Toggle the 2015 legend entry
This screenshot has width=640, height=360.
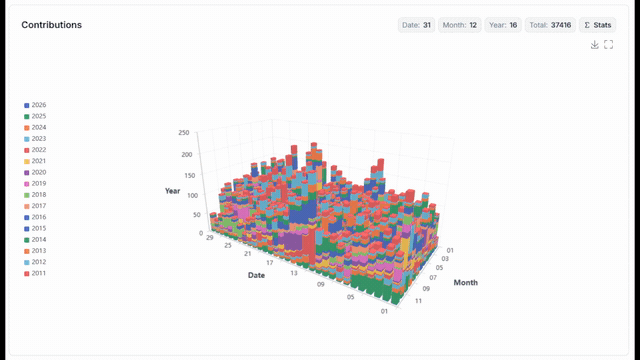pyautogui.click(x=35, y=229)
